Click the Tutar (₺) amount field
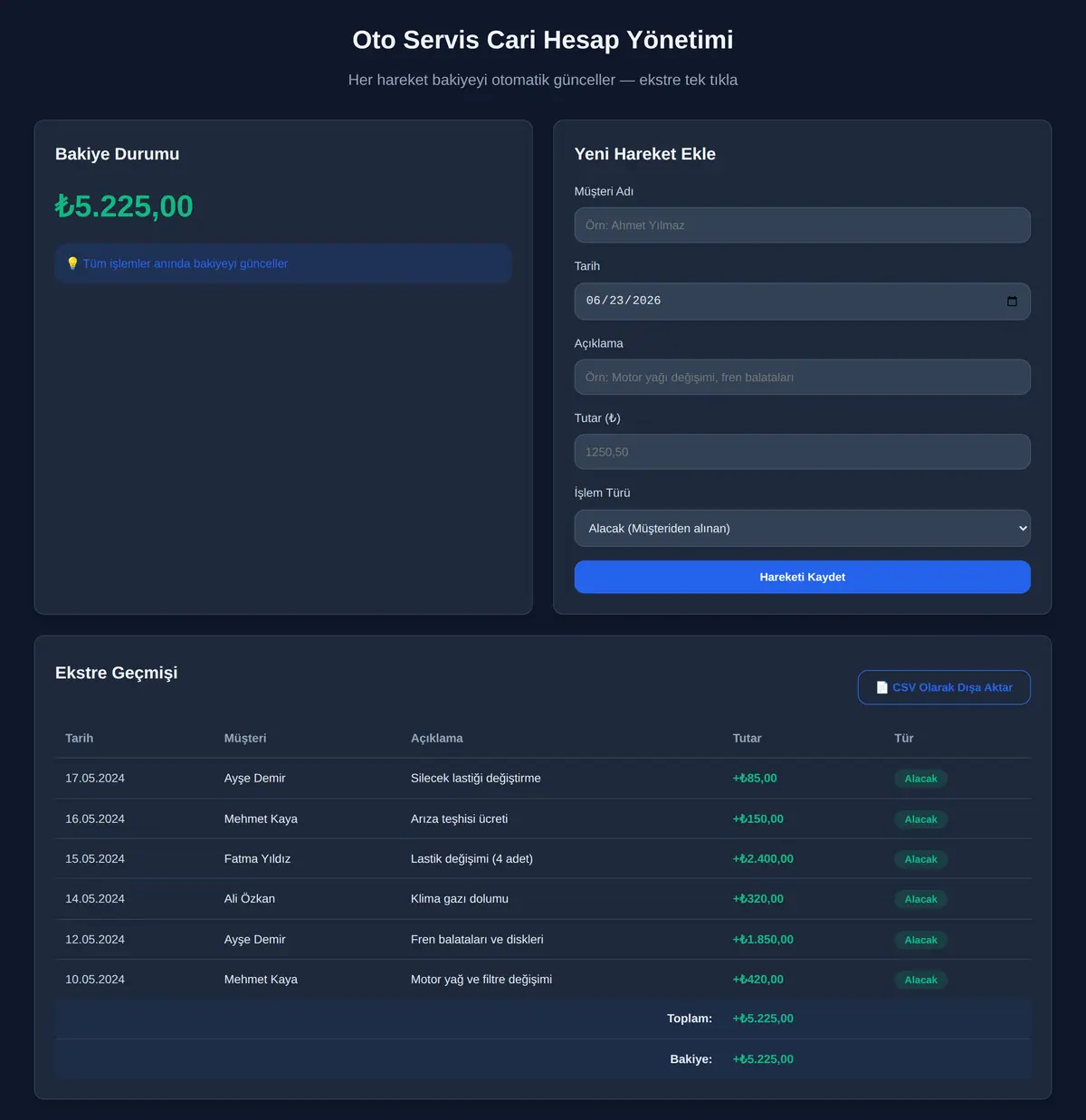The width and height of the screenshot is (1086, 1120). coord(802,452)
